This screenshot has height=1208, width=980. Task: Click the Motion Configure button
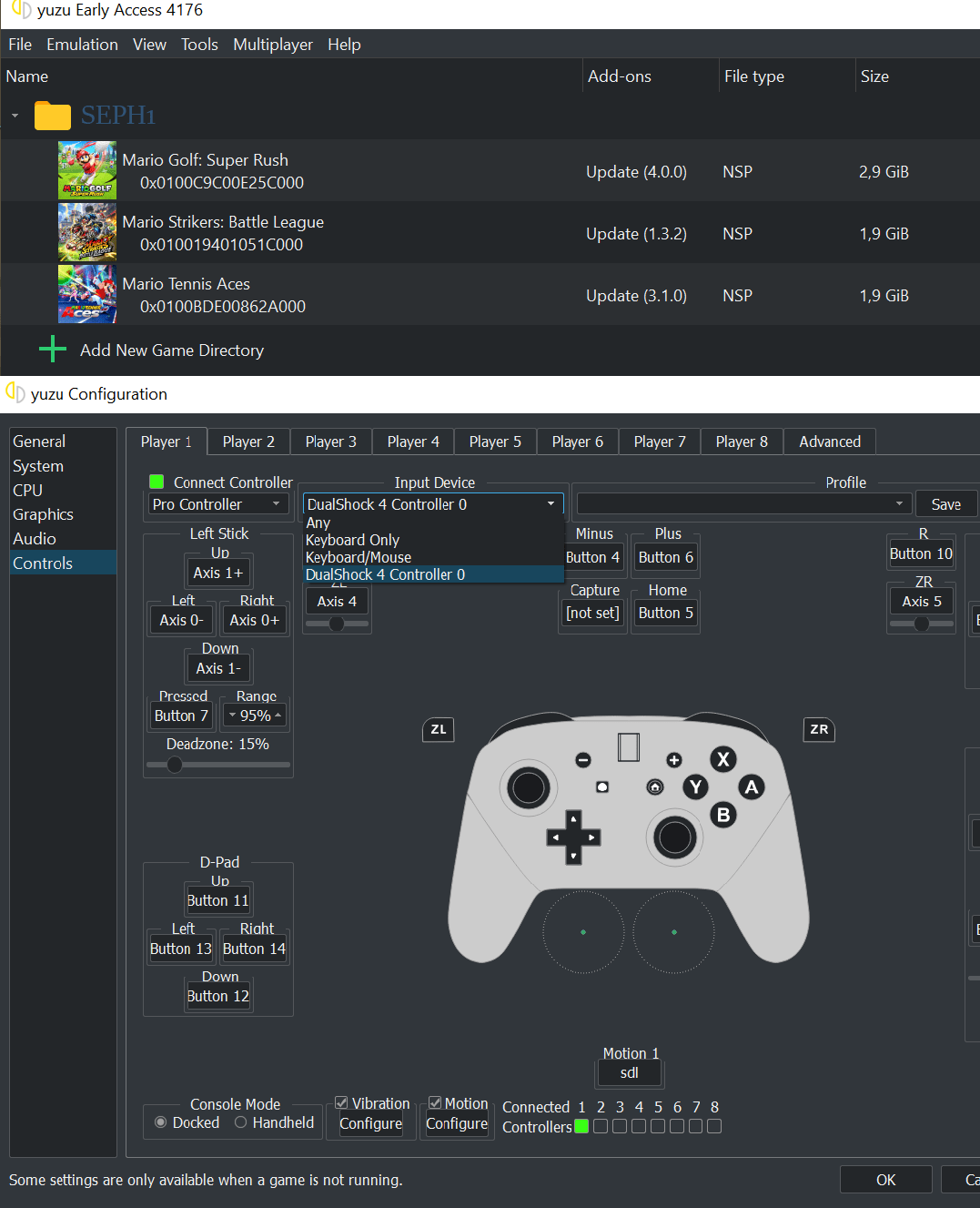click(x=457, y=1123)
